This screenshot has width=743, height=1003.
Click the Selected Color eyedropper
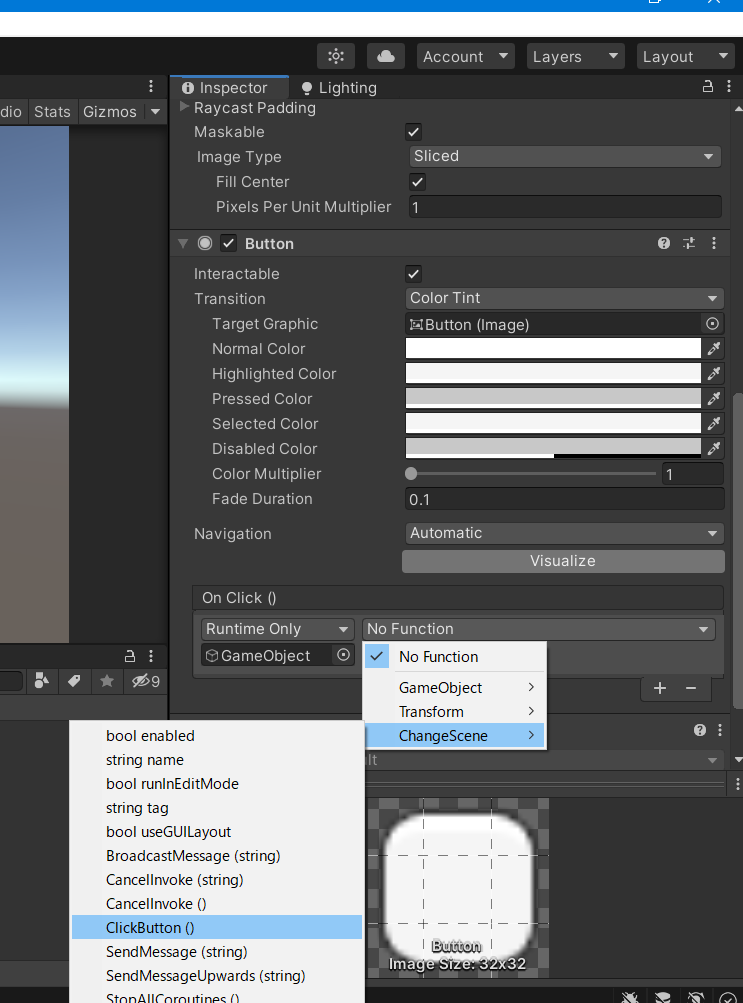(714, 423)
